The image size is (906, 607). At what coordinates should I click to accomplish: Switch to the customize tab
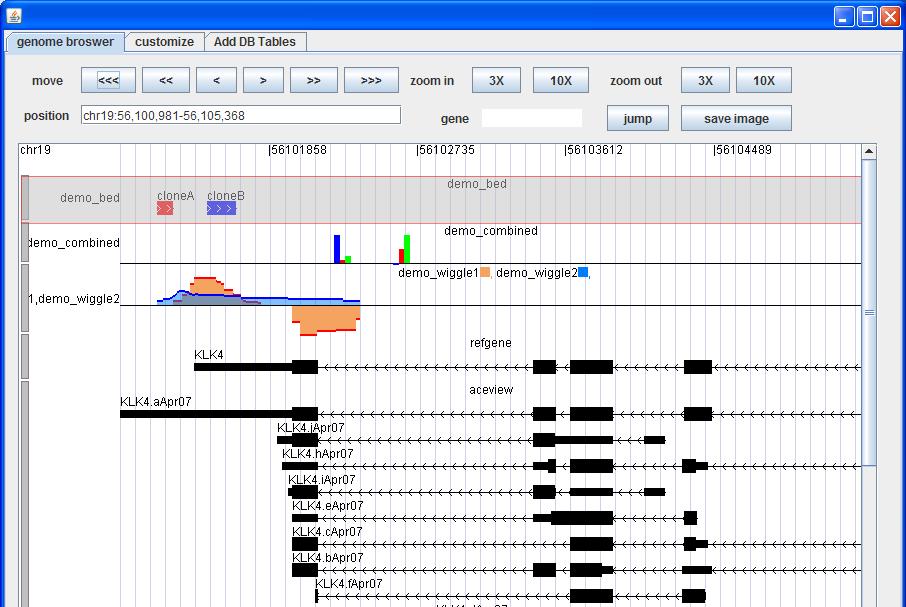(165, 42)
